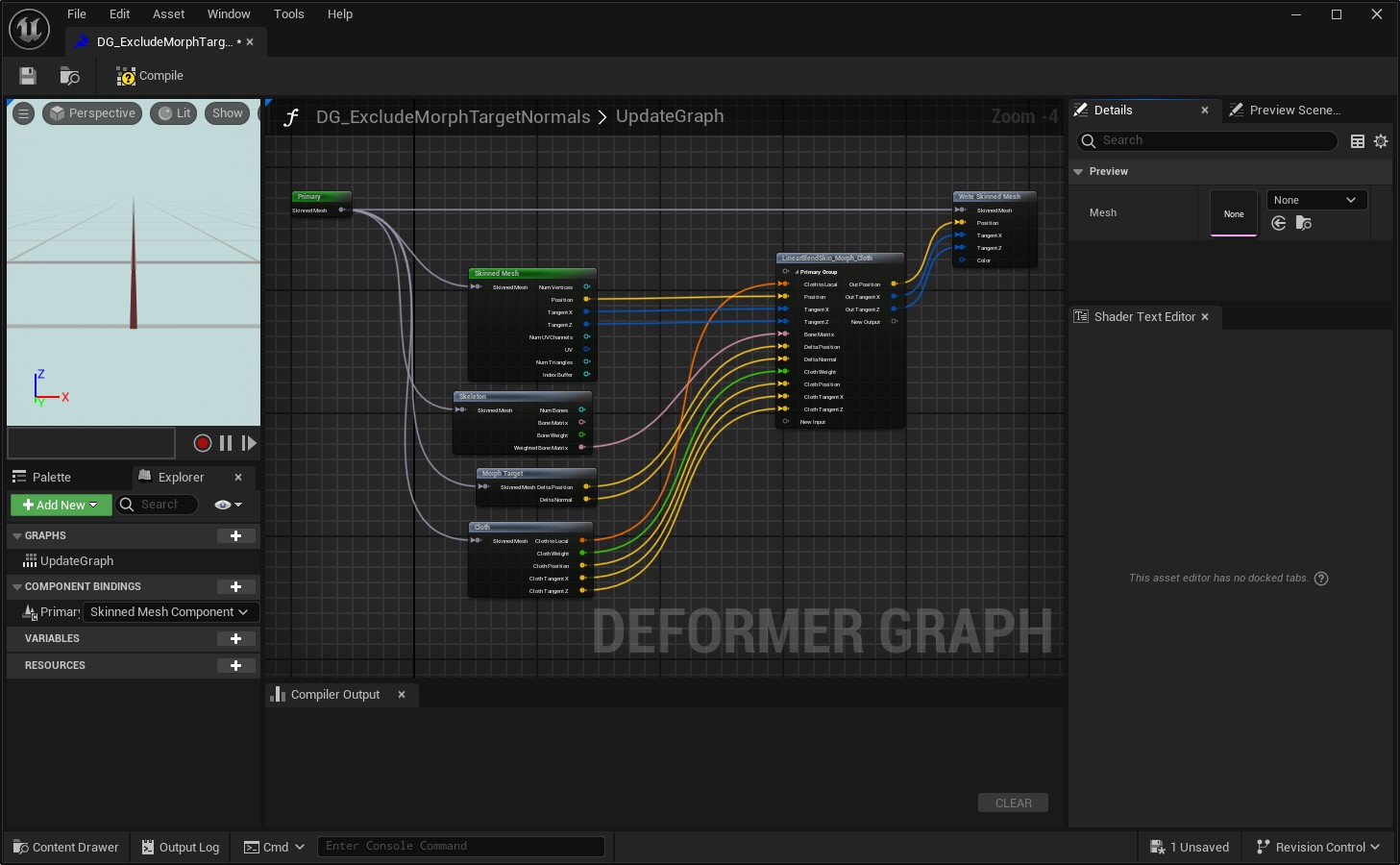
Task: Open the Mesh None dropdown
Action: (1315, 200)
